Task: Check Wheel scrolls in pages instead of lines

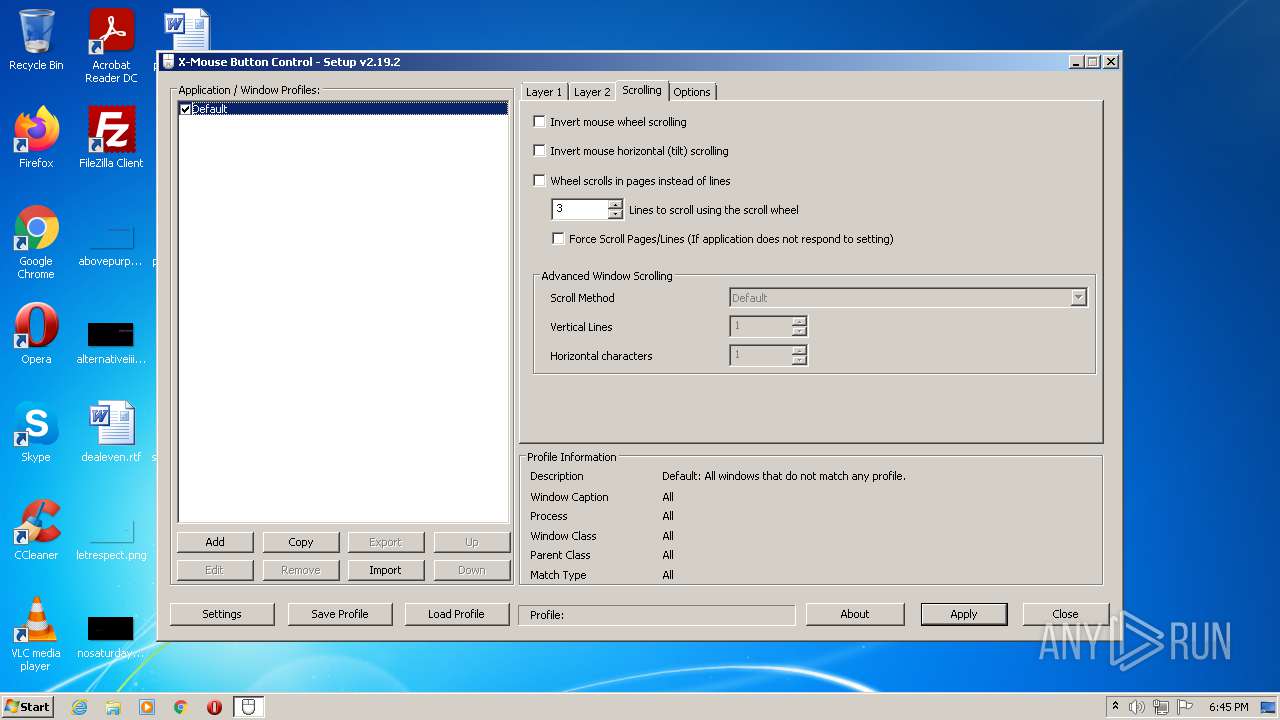Action: tap(540, 181)
